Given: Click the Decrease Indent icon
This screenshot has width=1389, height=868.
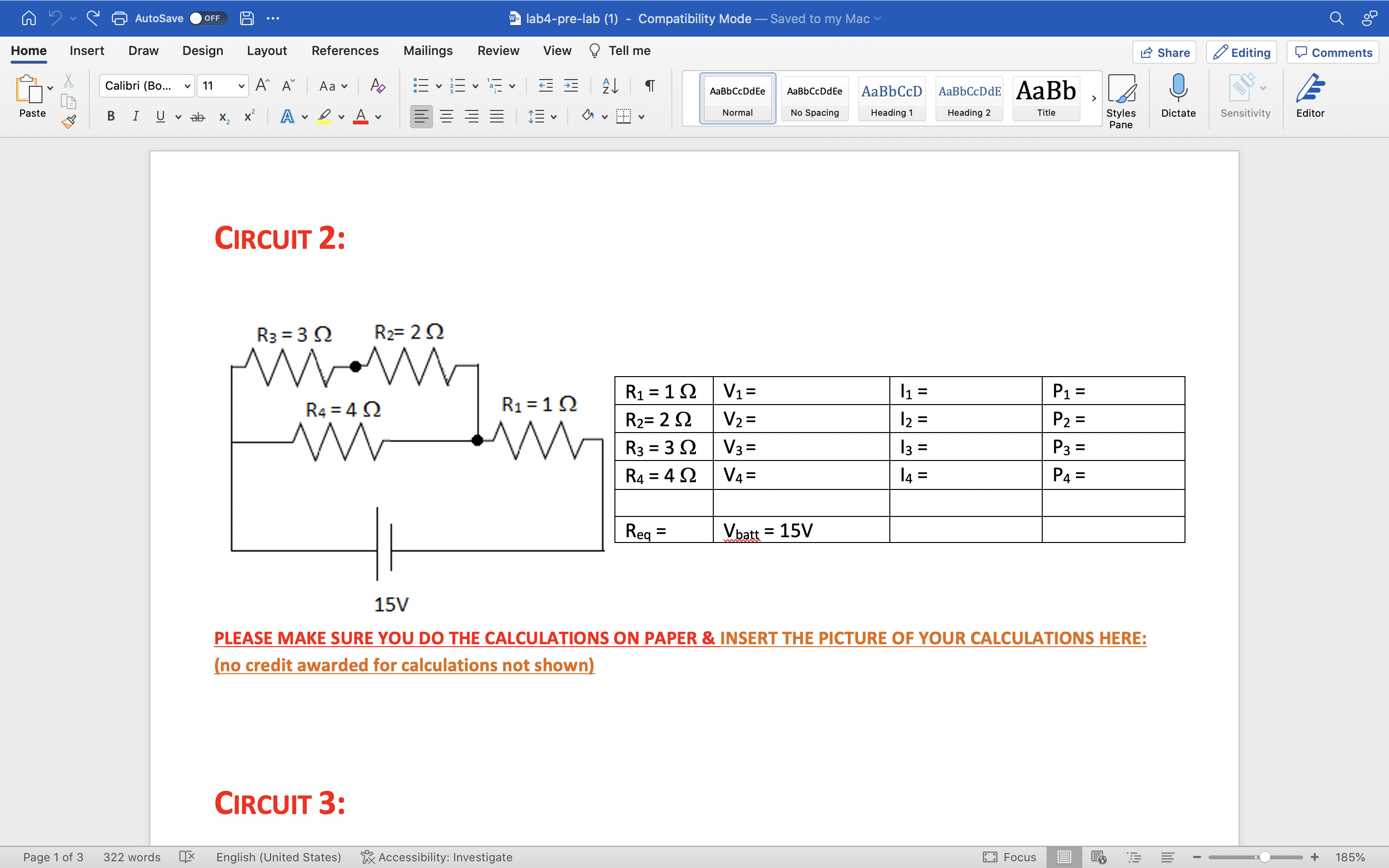Looking at the screenshot, I should click(x=545, y=86).
